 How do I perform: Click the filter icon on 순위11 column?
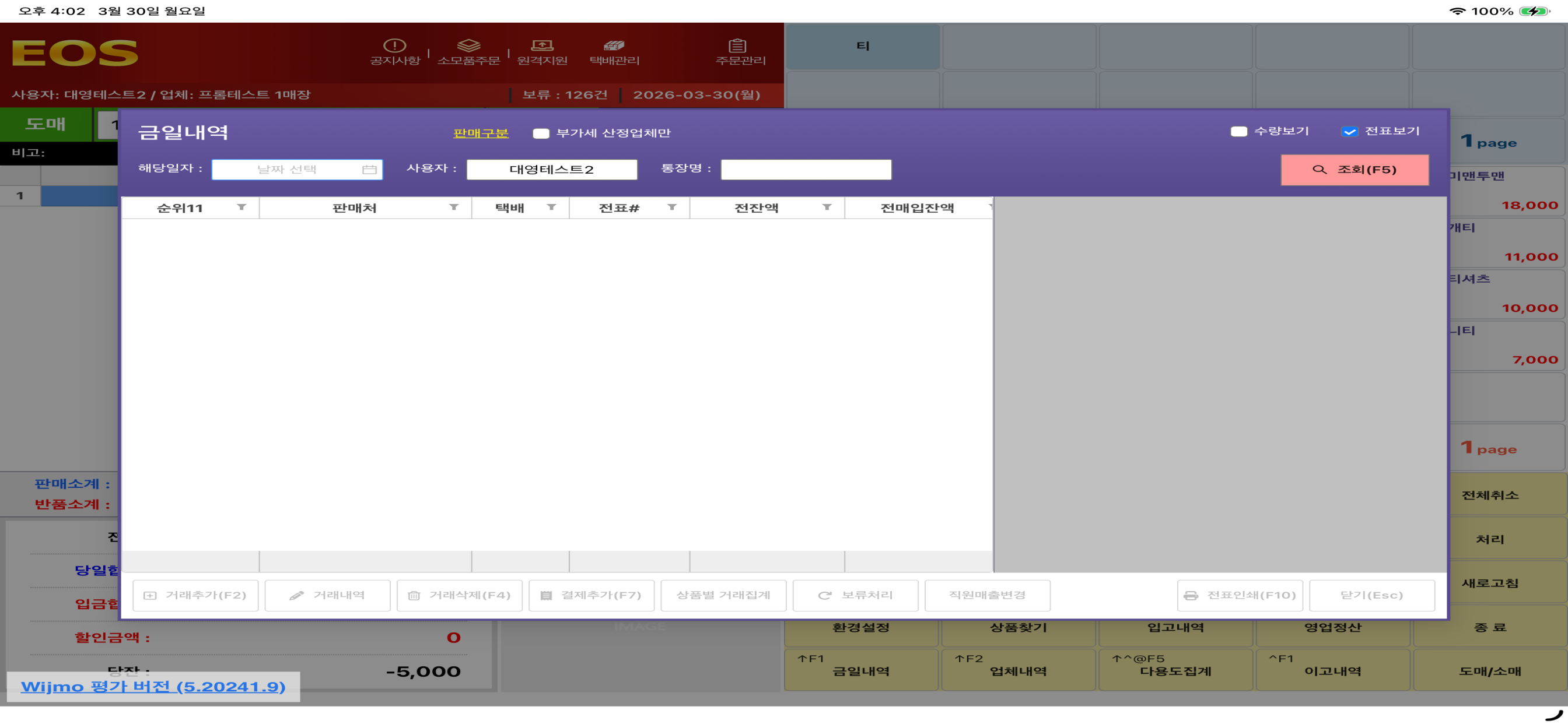pyautogui.click(x=242, y=208)
